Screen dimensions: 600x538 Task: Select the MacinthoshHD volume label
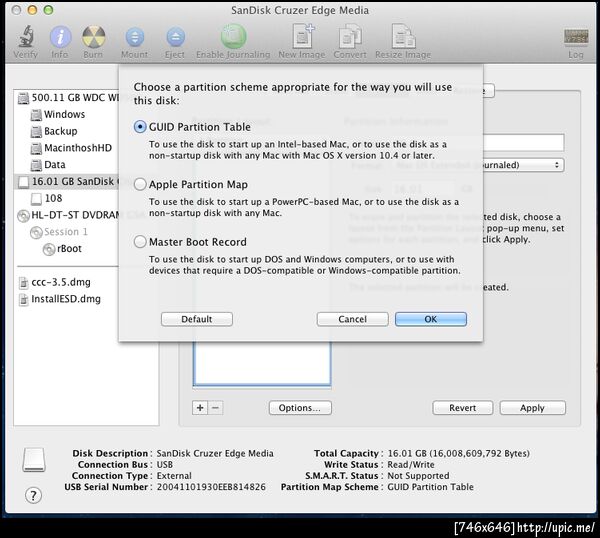[x=78, y=148]
